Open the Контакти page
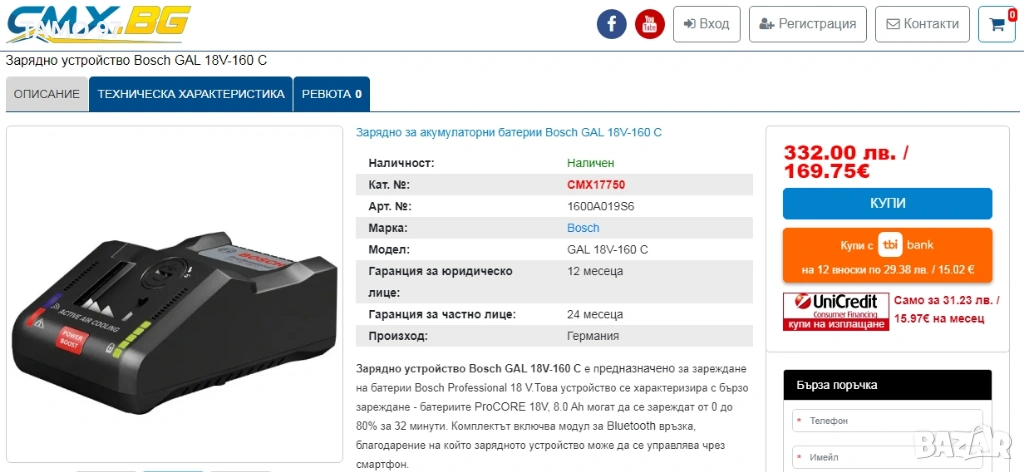Image resolution: width=1024 pixels, height=472 pixels. pos(922,24)
